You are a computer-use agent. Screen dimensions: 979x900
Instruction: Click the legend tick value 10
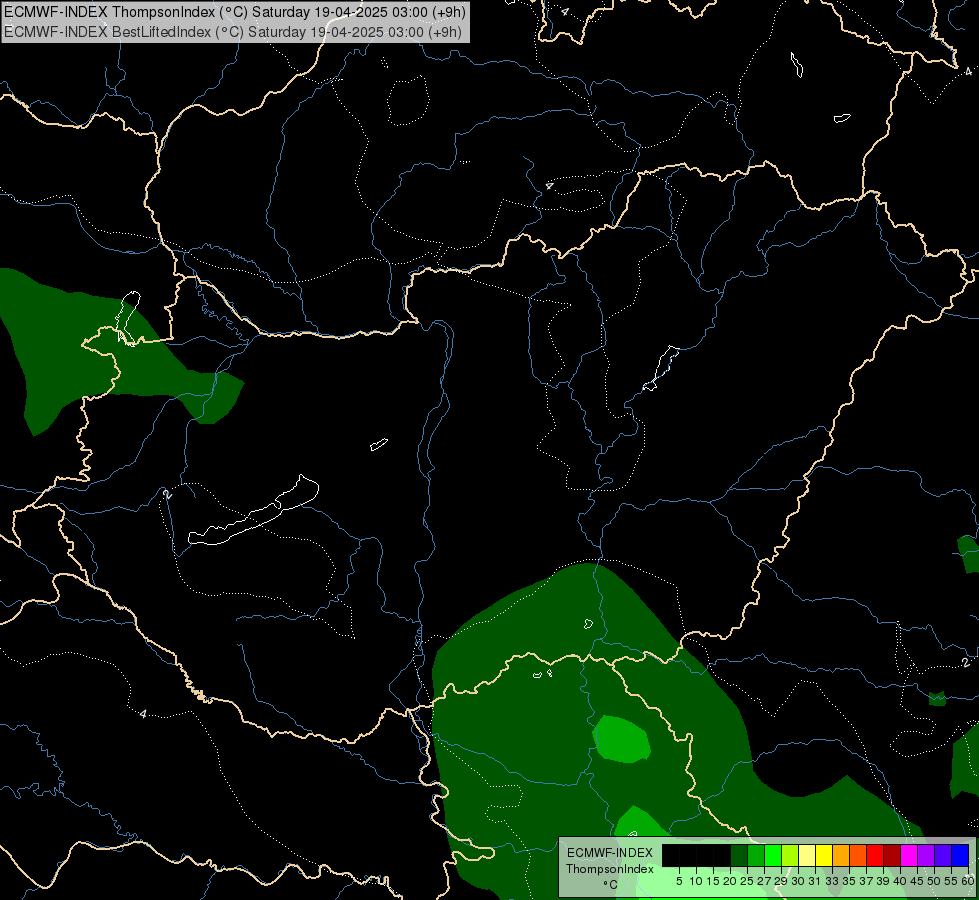point(696,881)
